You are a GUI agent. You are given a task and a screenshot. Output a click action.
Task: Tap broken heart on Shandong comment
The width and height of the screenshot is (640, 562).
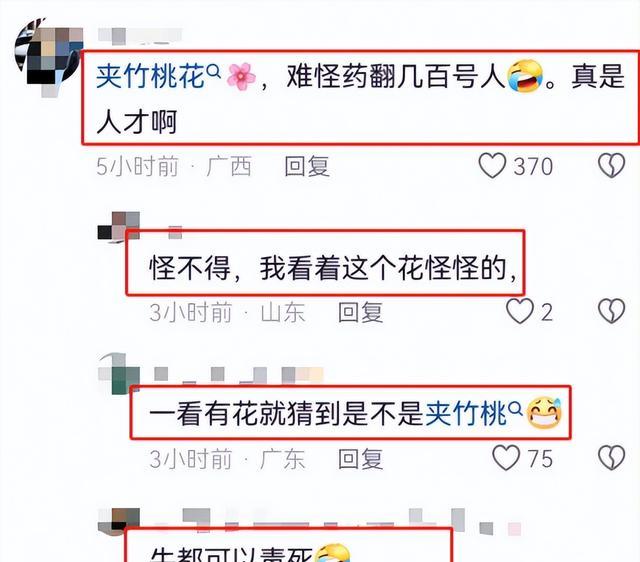611,311
